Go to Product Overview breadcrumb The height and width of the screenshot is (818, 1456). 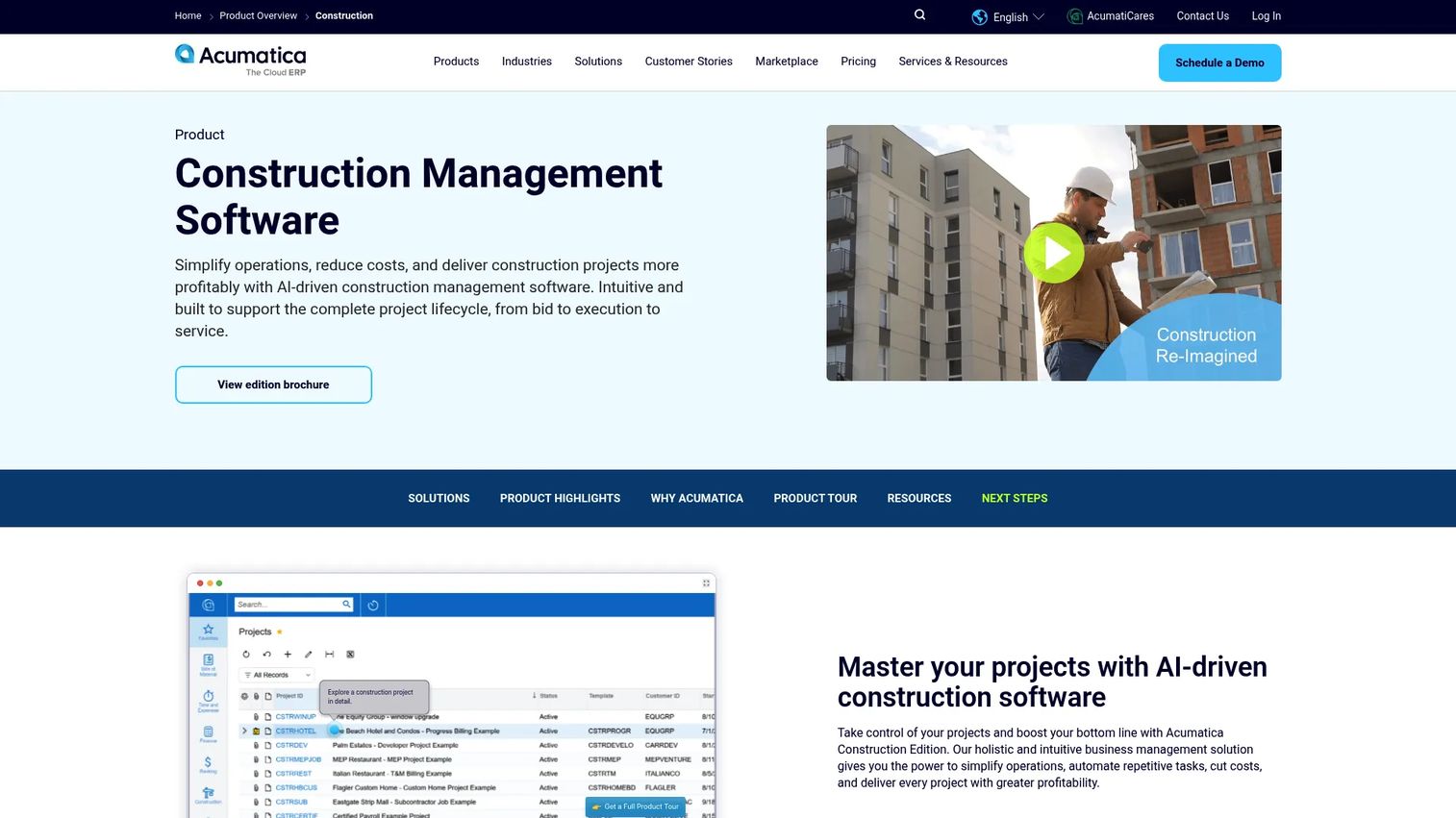258,15
